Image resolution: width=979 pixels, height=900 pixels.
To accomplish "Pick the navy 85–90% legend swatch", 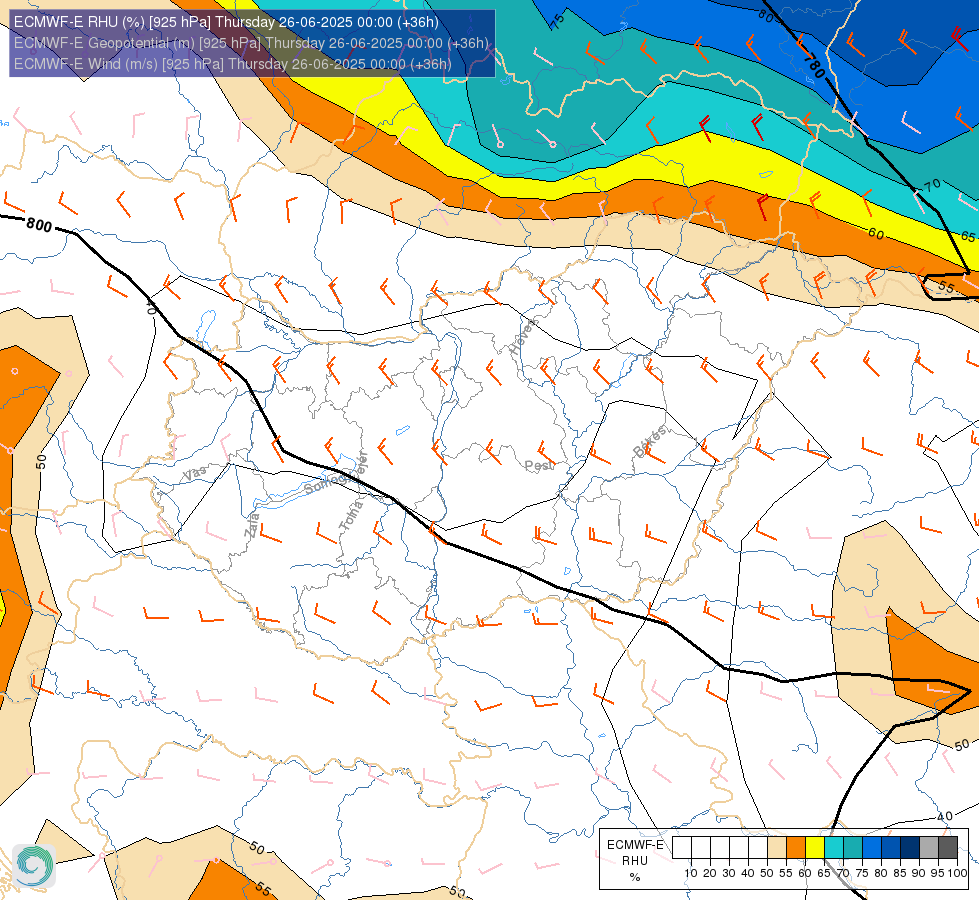I will (910, 848).
